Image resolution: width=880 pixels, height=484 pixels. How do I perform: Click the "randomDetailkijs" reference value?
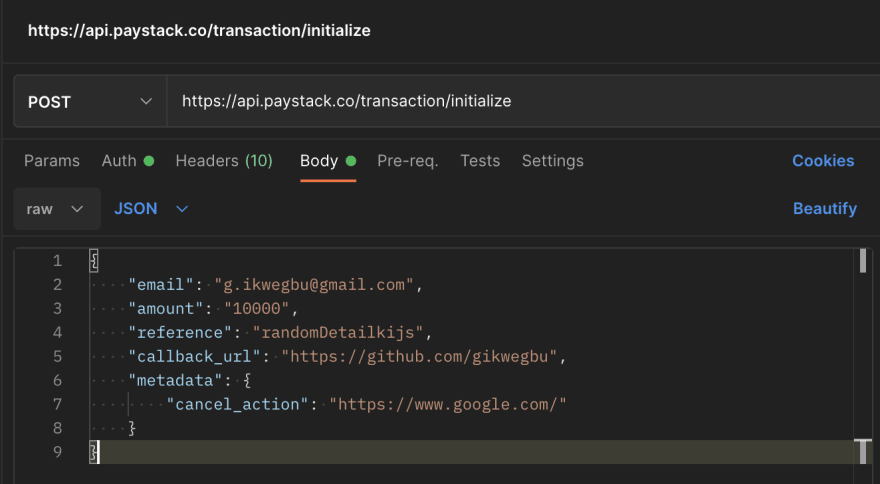click(338, 332)
